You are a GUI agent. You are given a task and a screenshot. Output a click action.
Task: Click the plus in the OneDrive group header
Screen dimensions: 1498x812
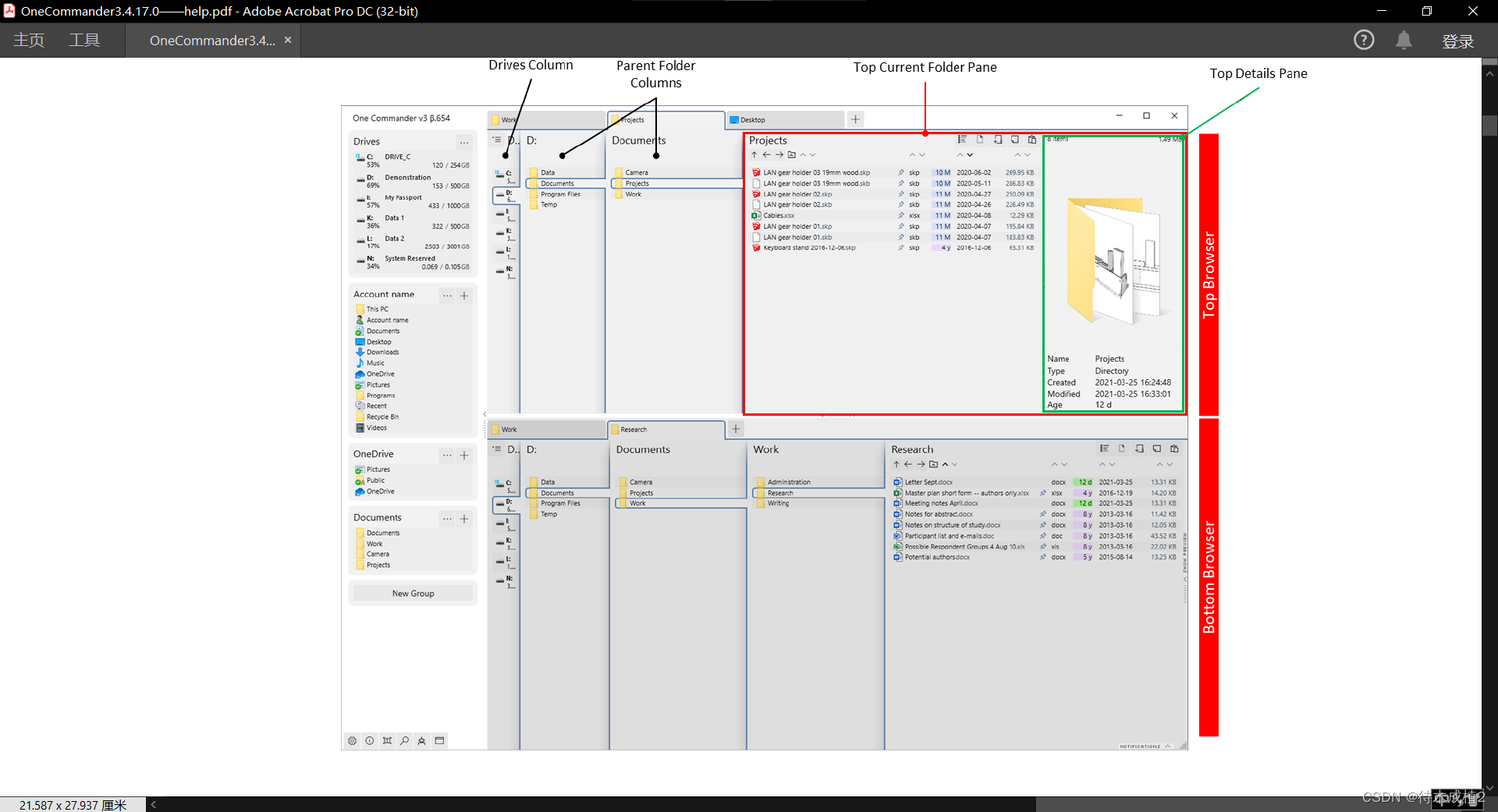pyautogui.click(x=464, y=455)
